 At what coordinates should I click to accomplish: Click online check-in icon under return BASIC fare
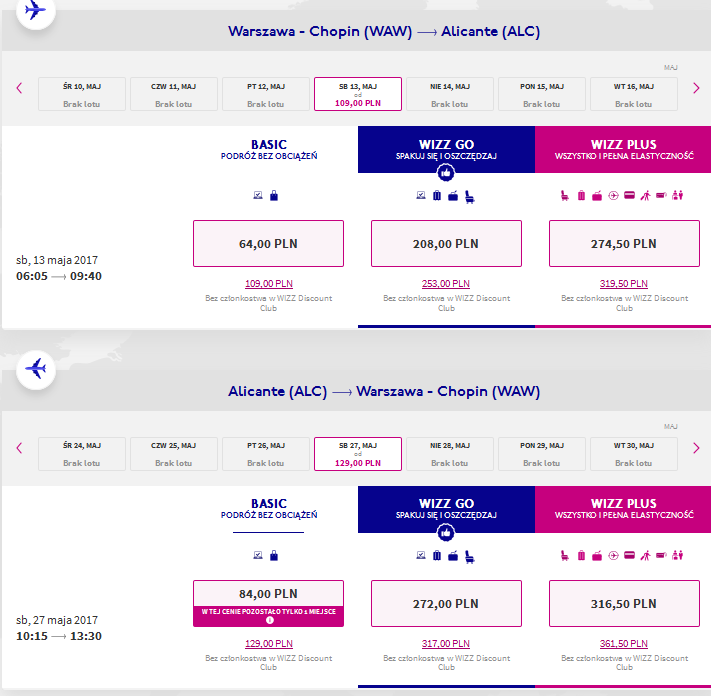[258, 555]
